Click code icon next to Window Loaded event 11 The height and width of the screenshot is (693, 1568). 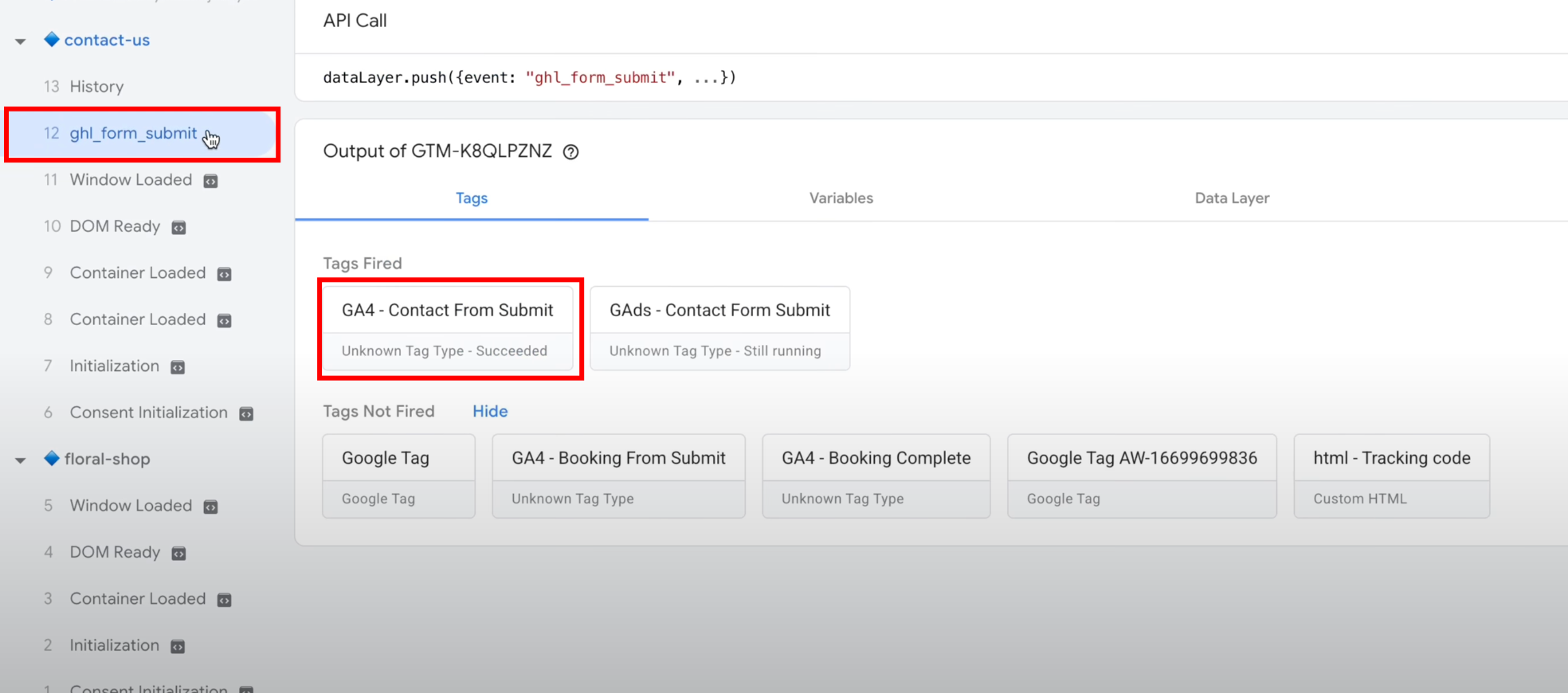[x=210, y=181]
